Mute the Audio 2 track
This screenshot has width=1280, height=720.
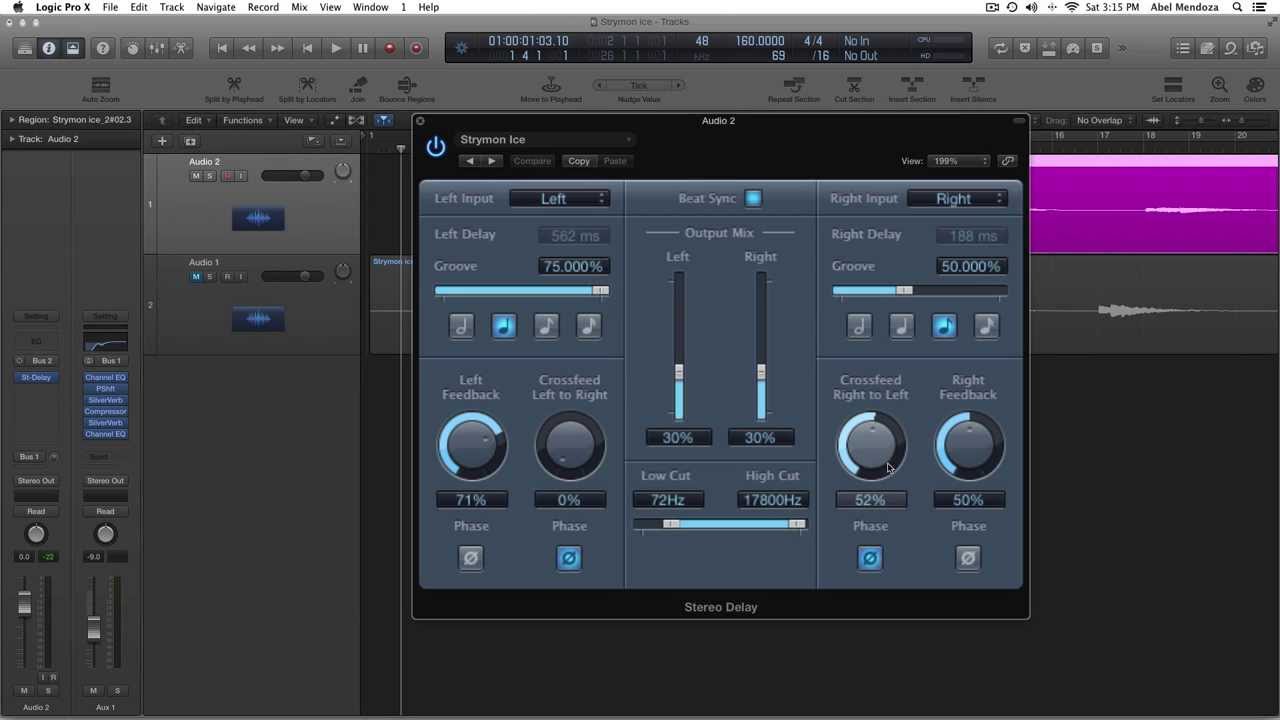(x=196, y=176)
